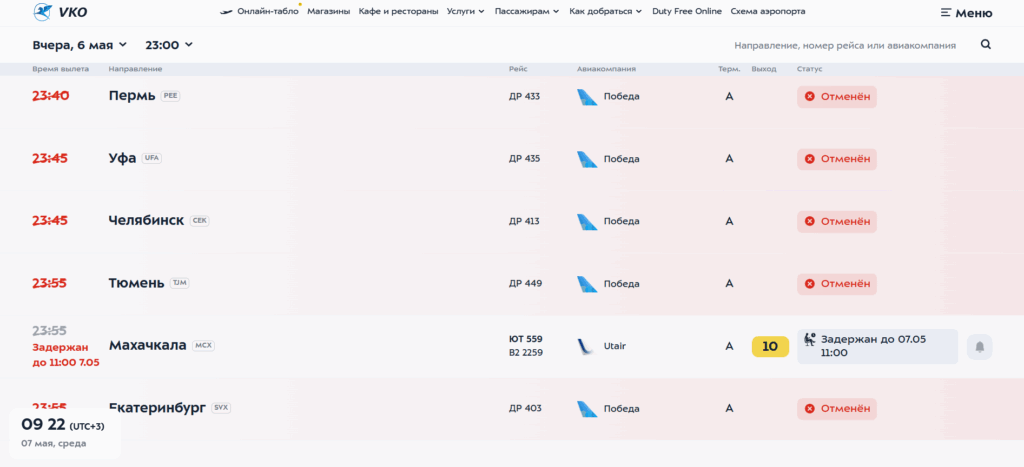Expand the Услуги menu
This screenshot has width=1024, height=467.
466,11
